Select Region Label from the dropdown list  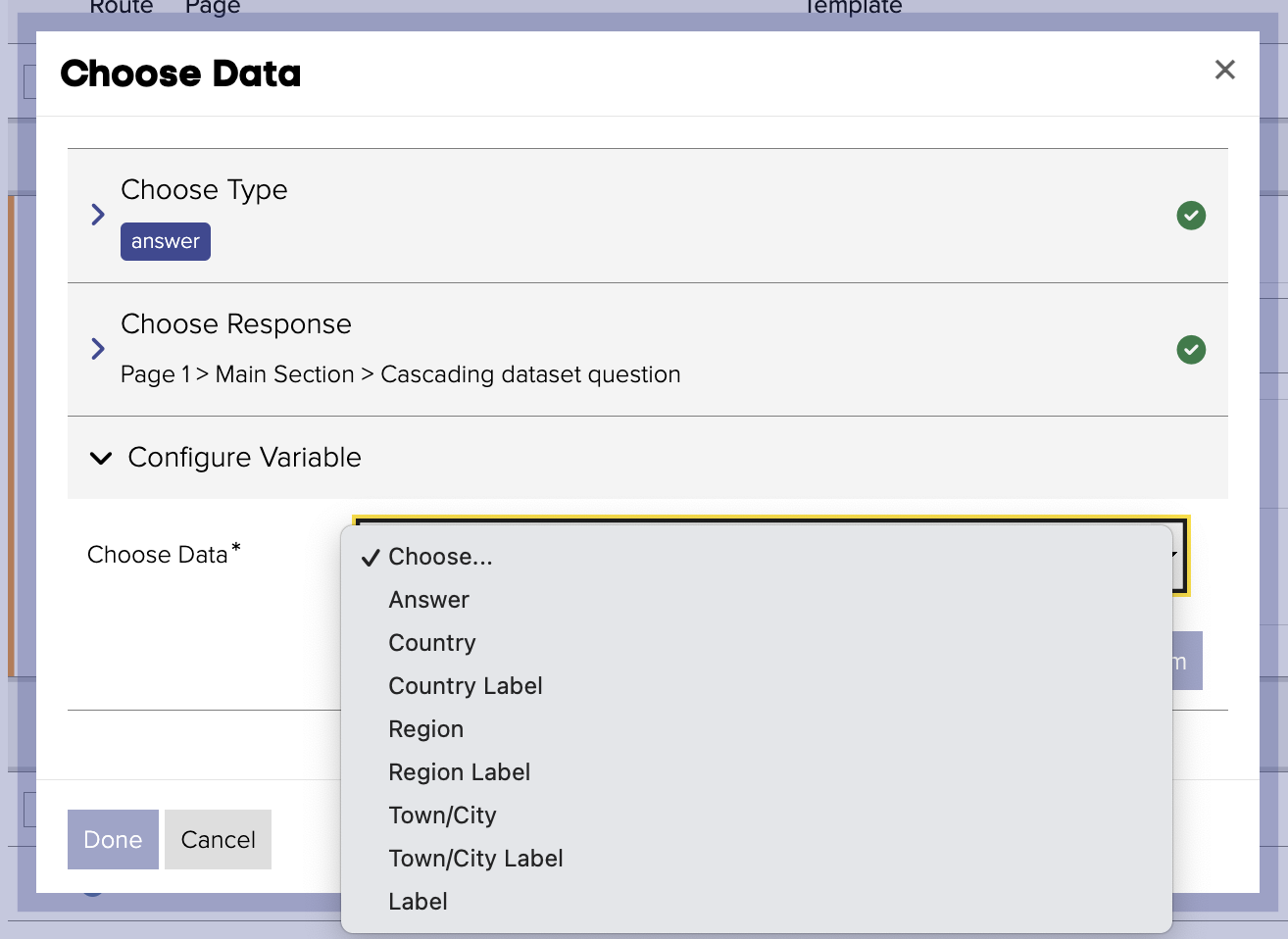point(459,772)
